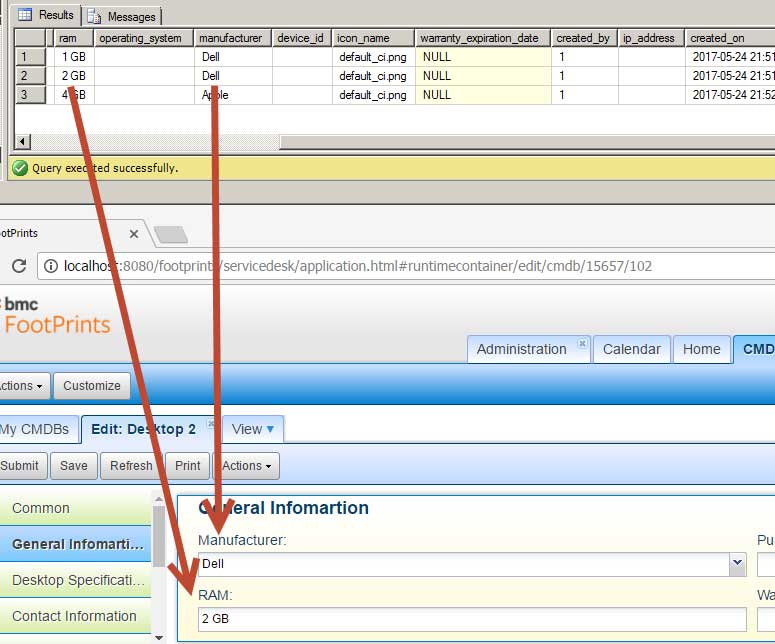Click the operating_system column header
The width and height of the screenshot is (775, 644).
tap(144, 38)
